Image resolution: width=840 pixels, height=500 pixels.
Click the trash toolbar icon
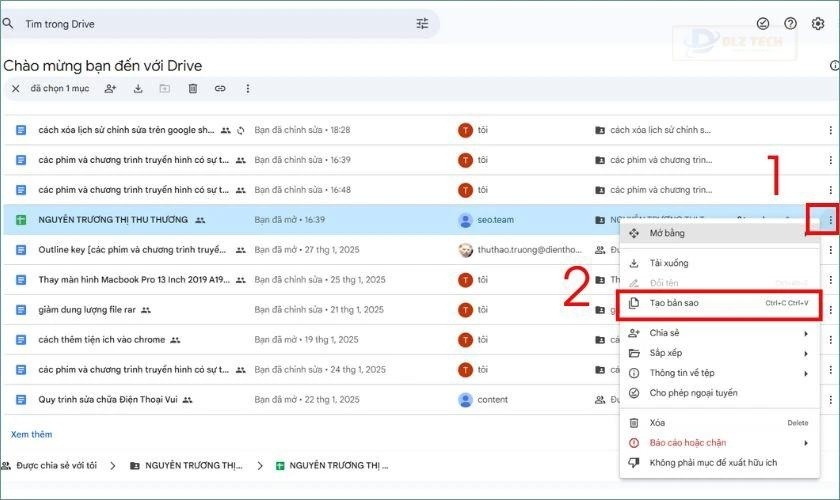click(x=193, y=89)
